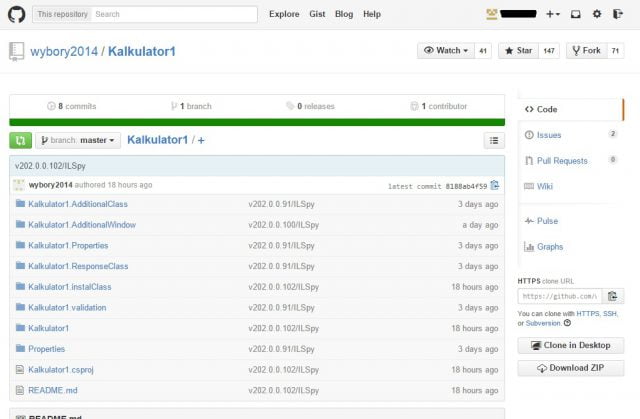Image resolution: width=640 pixels, height=419 pixels.
Task: Open the plus create-new menu in header
Action: coord(553,14)
